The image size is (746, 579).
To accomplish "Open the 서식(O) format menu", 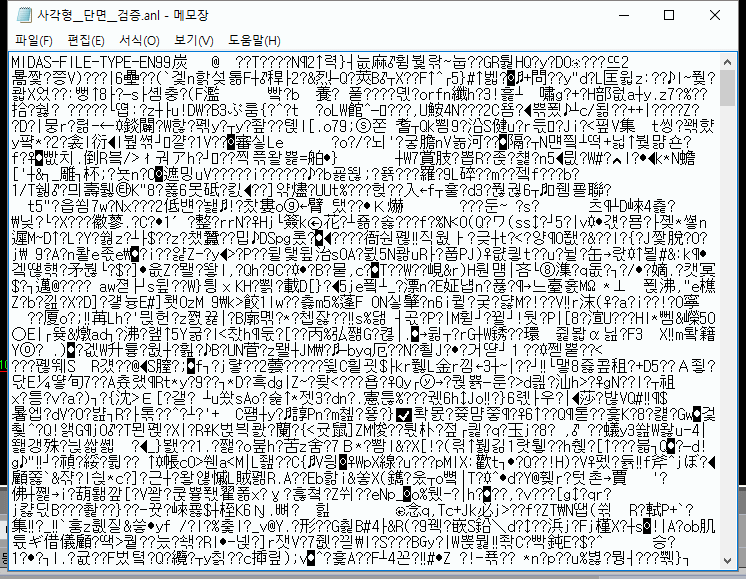I will click(139, 40).
